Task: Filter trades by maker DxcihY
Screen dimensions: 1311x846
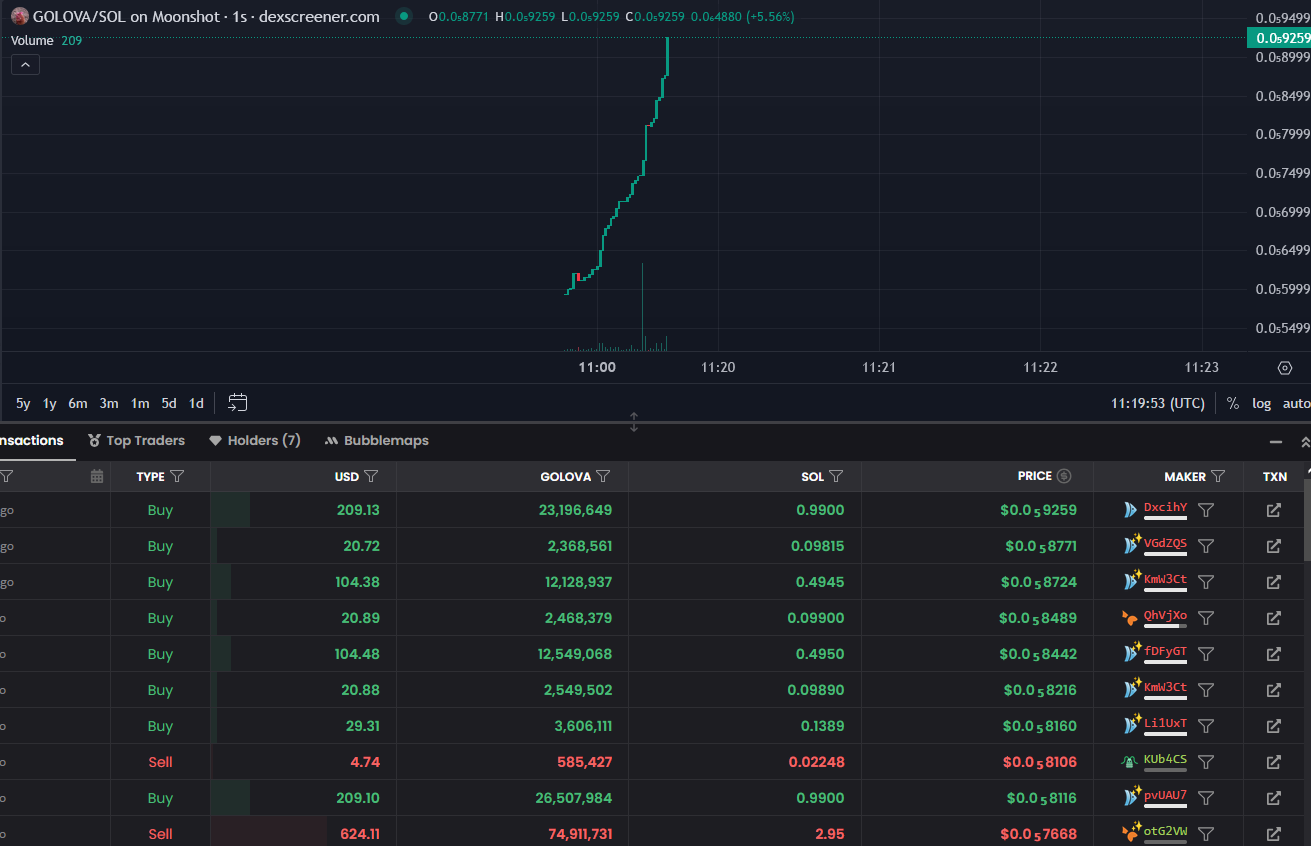Action: click(x=1206, y=510)
